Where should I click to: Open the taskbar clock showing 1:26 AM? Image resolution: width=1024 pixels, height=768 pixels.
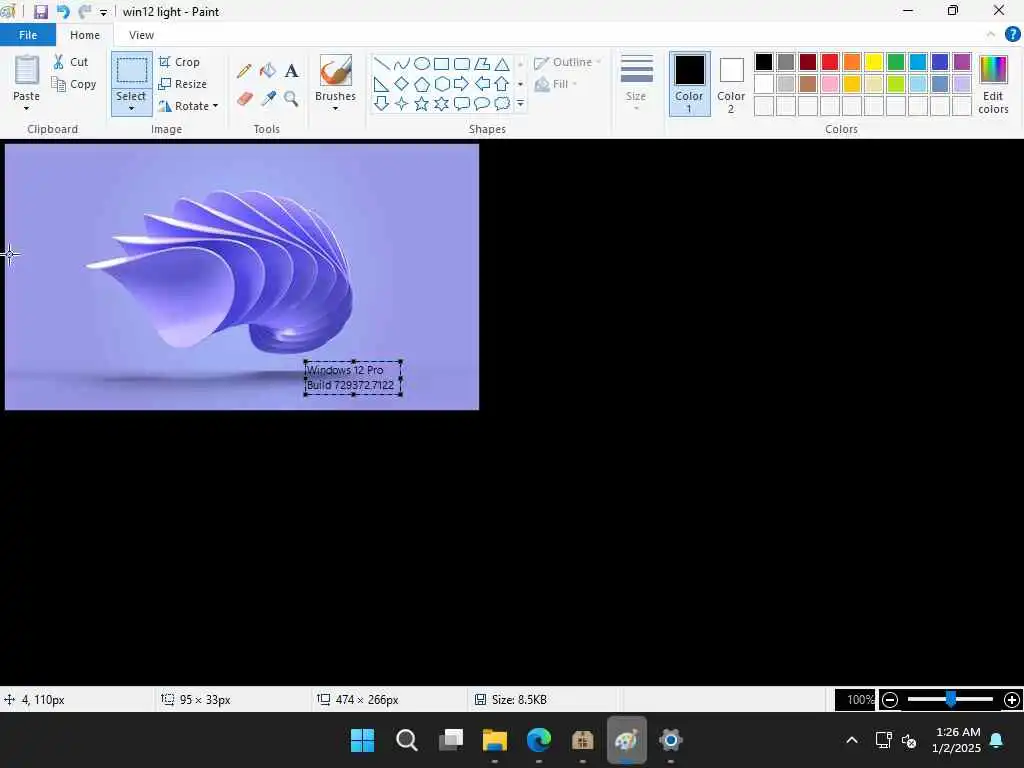(957, 740)
